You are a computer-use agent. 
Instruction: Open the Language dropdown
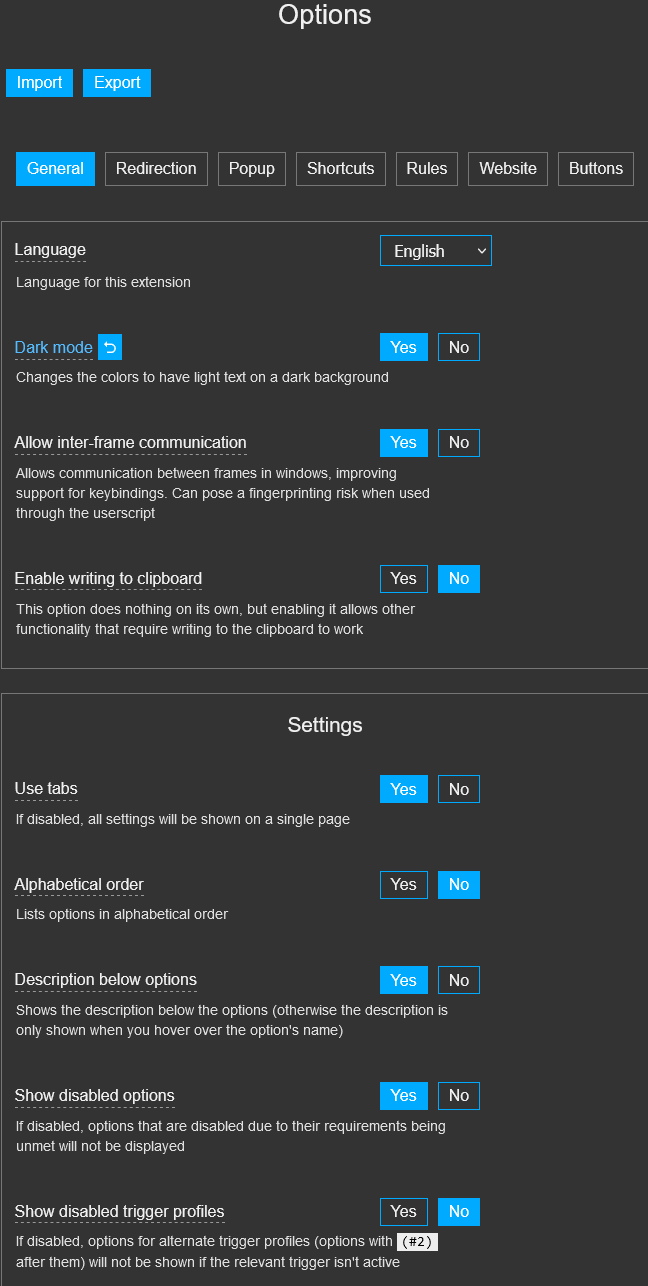435,250
